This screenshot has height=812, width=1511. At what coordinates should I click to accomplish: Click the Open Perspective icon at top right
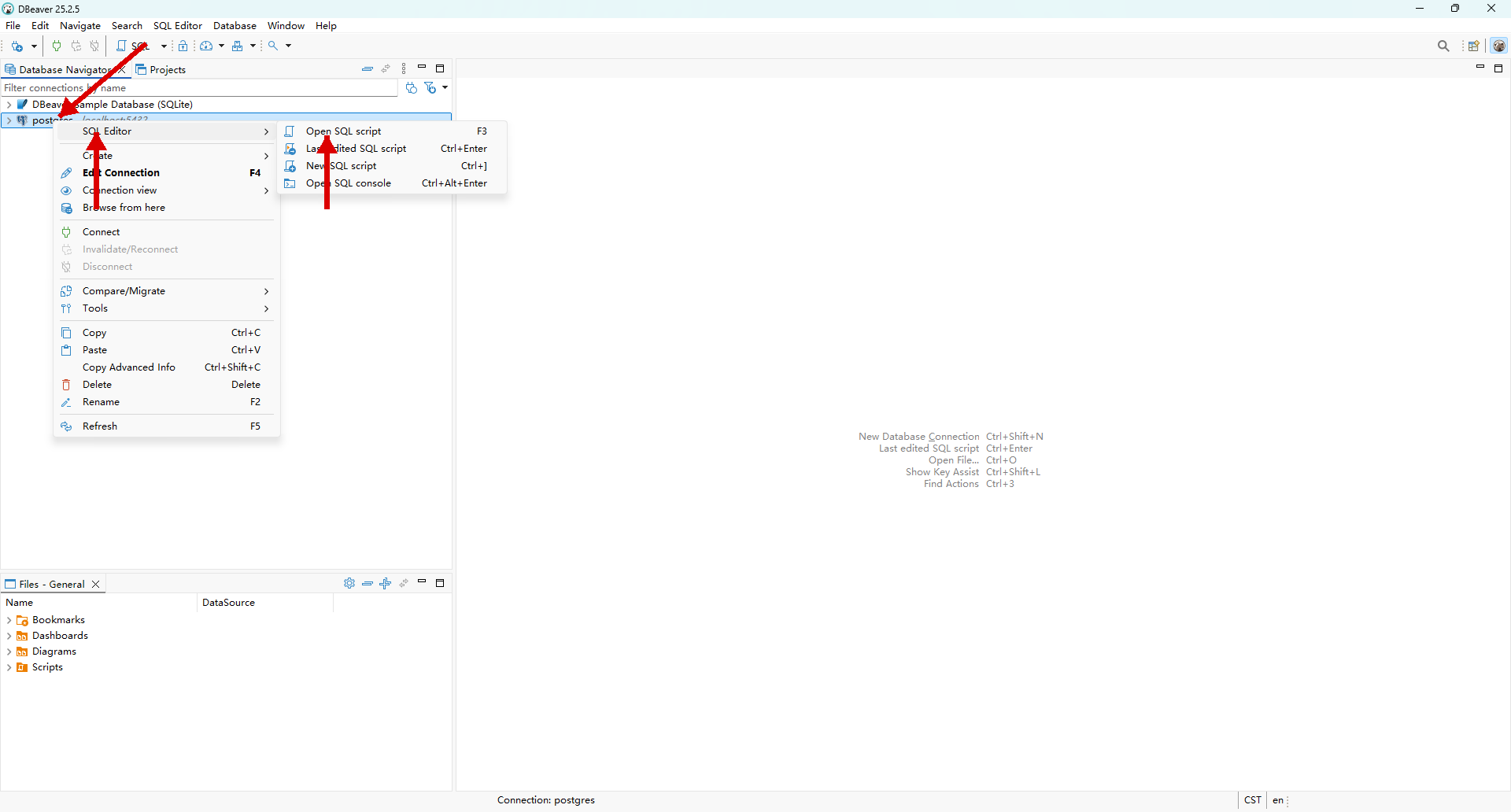[1473, 46]
